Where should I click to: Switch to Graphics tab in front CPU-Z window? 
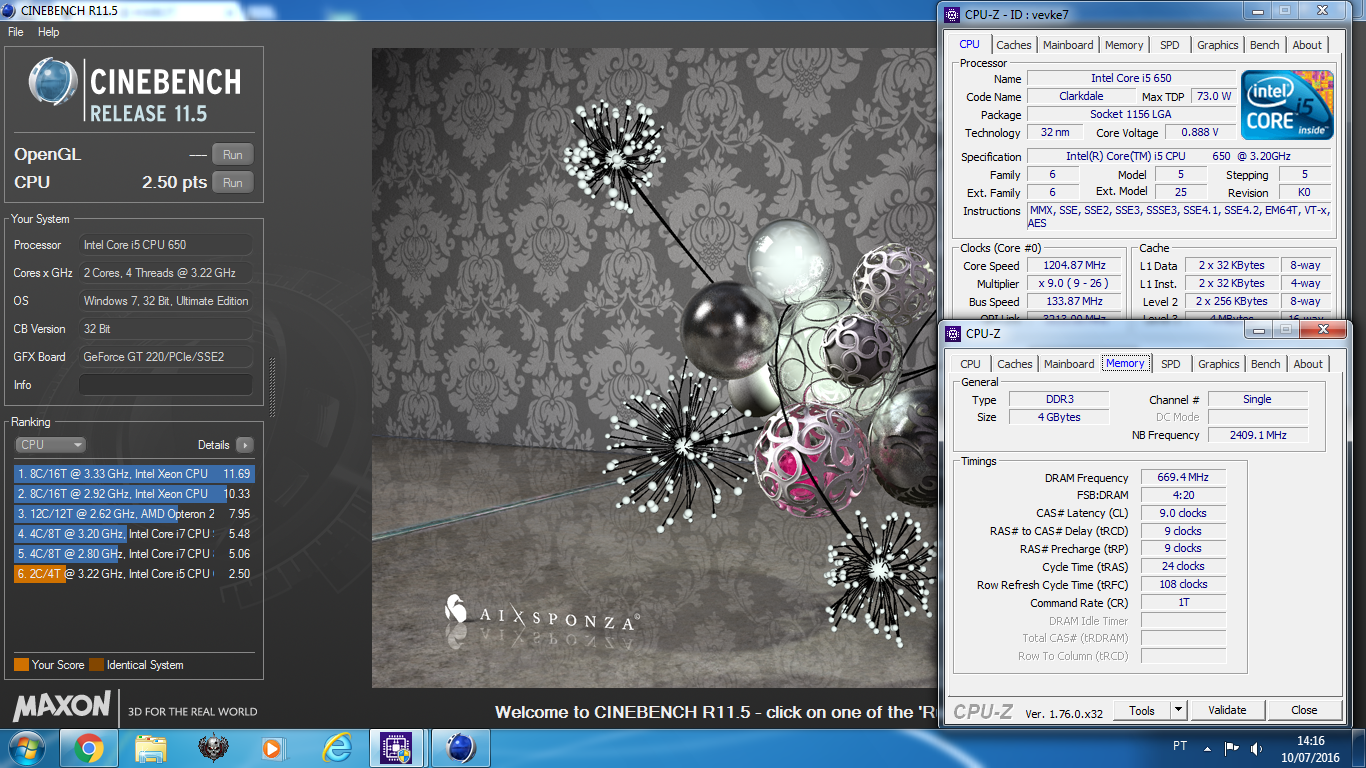1219,364
